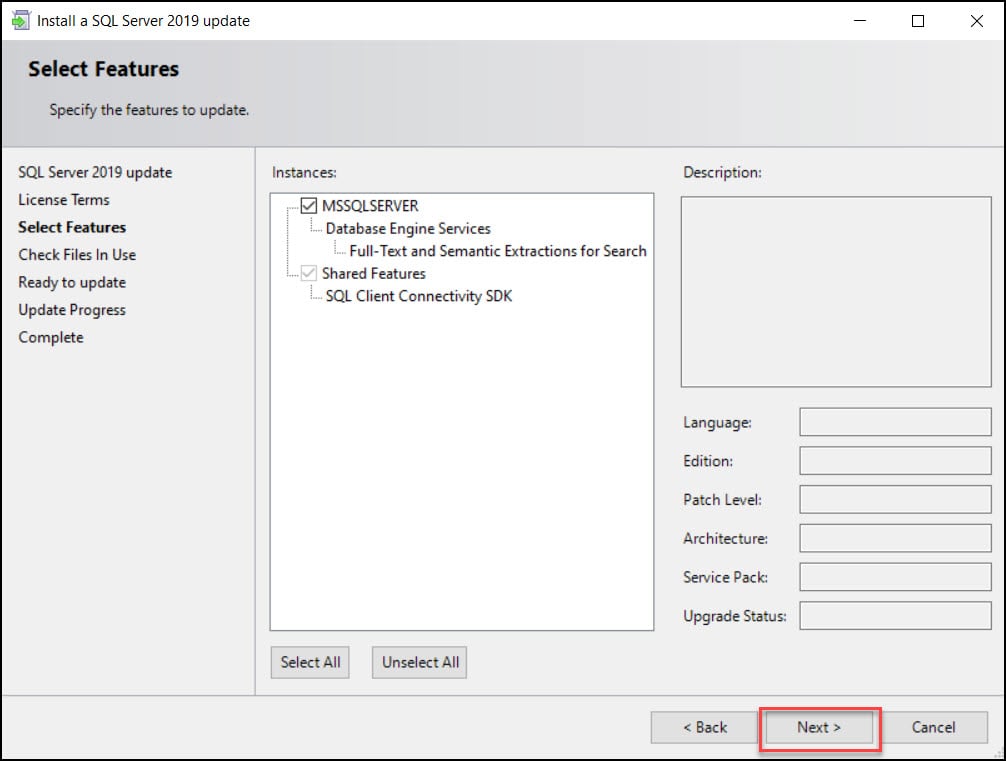The image size is (1006, 761).
Task: Click the Unselect All button
Action: pyautogui.click(x=420, y=662)
